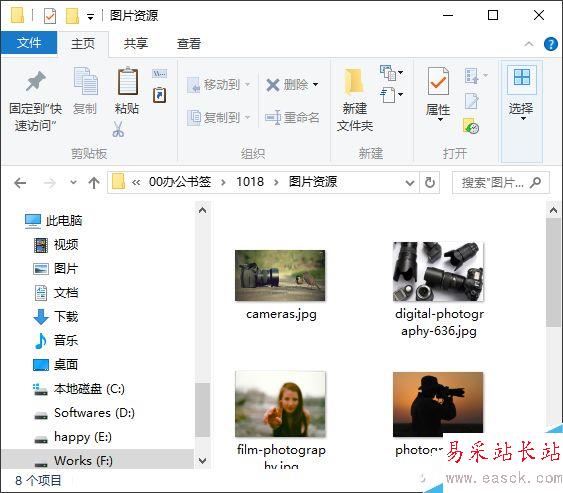Open the New item dropdown arrow
The image size is (563, 493).
pyautogui.click(x=400, y=72)
